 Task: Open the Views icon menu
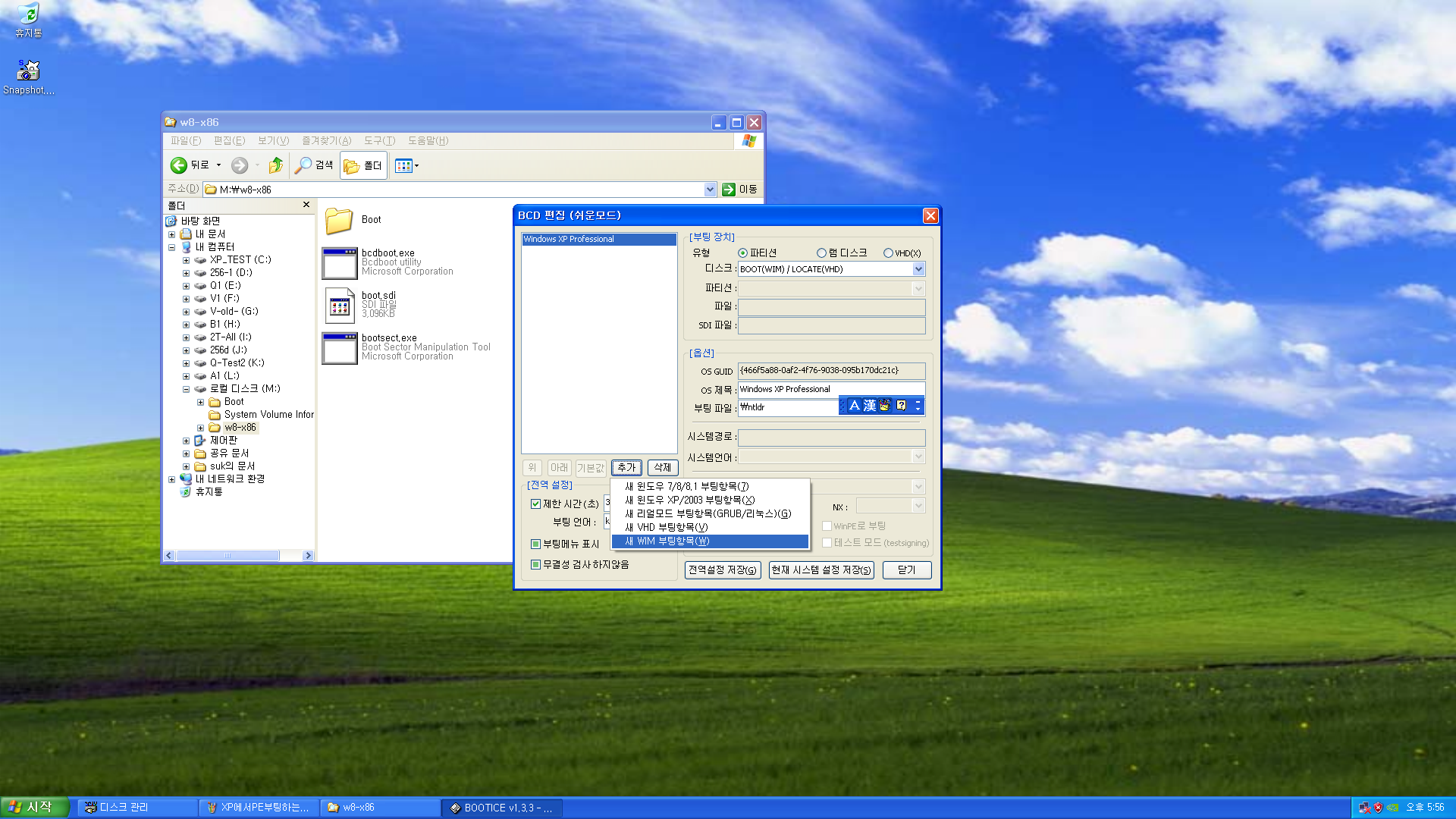click(406, 165)
